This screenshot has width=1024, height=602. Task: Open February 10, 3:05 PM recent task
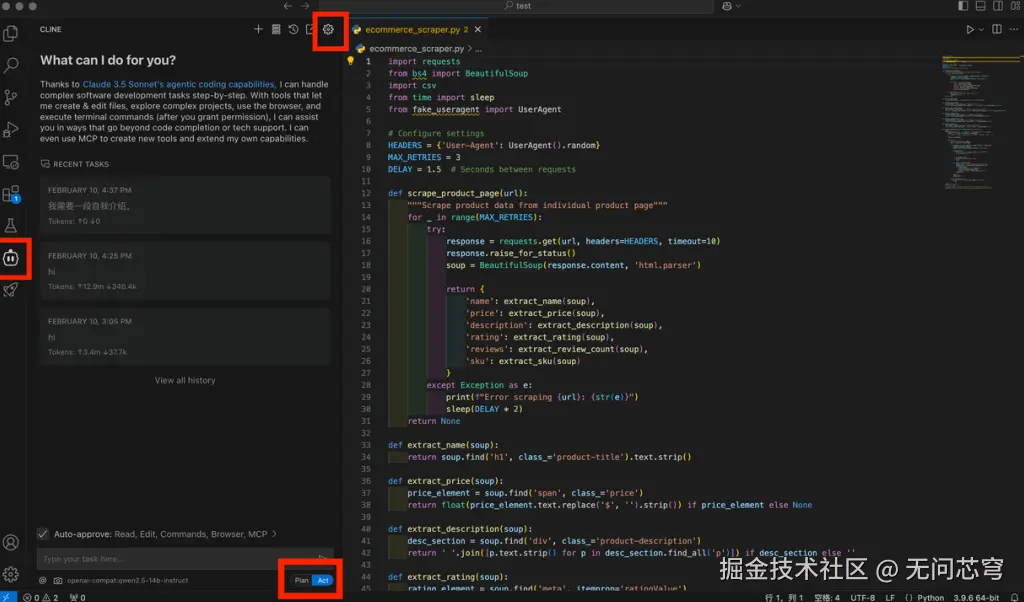[185, 336]
